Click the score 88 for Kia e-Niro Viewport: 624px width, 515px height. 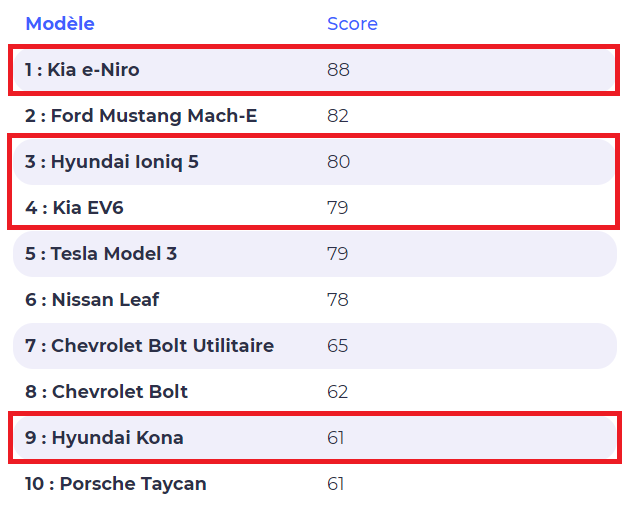tap(338, 70)
